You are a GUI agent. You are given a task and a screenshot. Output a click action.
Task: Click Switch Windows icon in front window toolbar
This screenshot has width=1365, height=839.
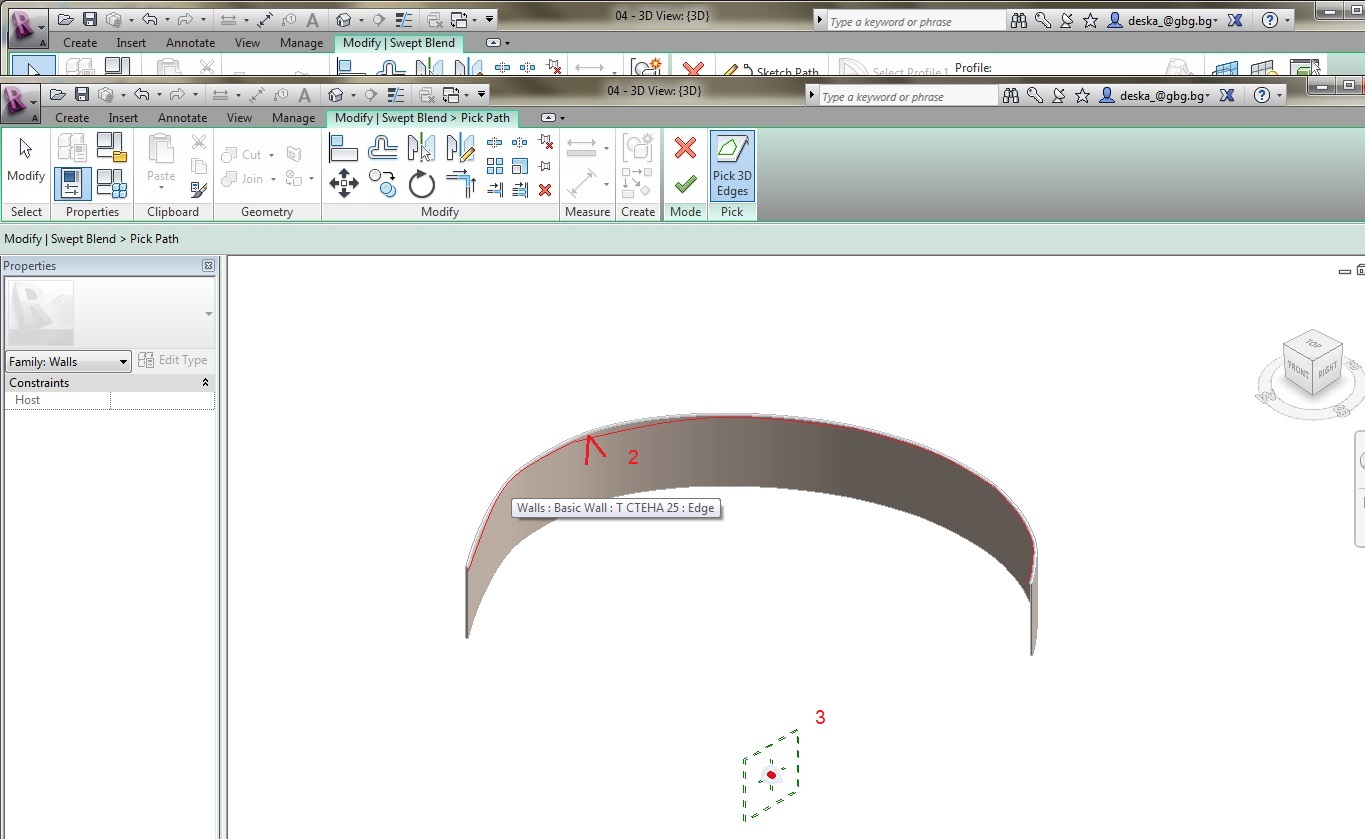(x=452, y=95)
